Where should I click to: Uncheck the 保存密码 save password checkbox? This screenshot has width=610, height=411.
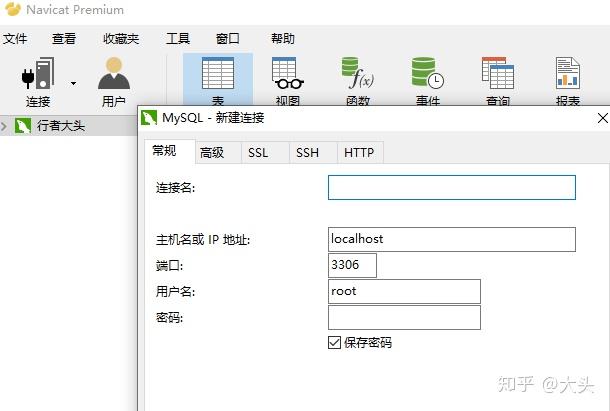point(334,342)
